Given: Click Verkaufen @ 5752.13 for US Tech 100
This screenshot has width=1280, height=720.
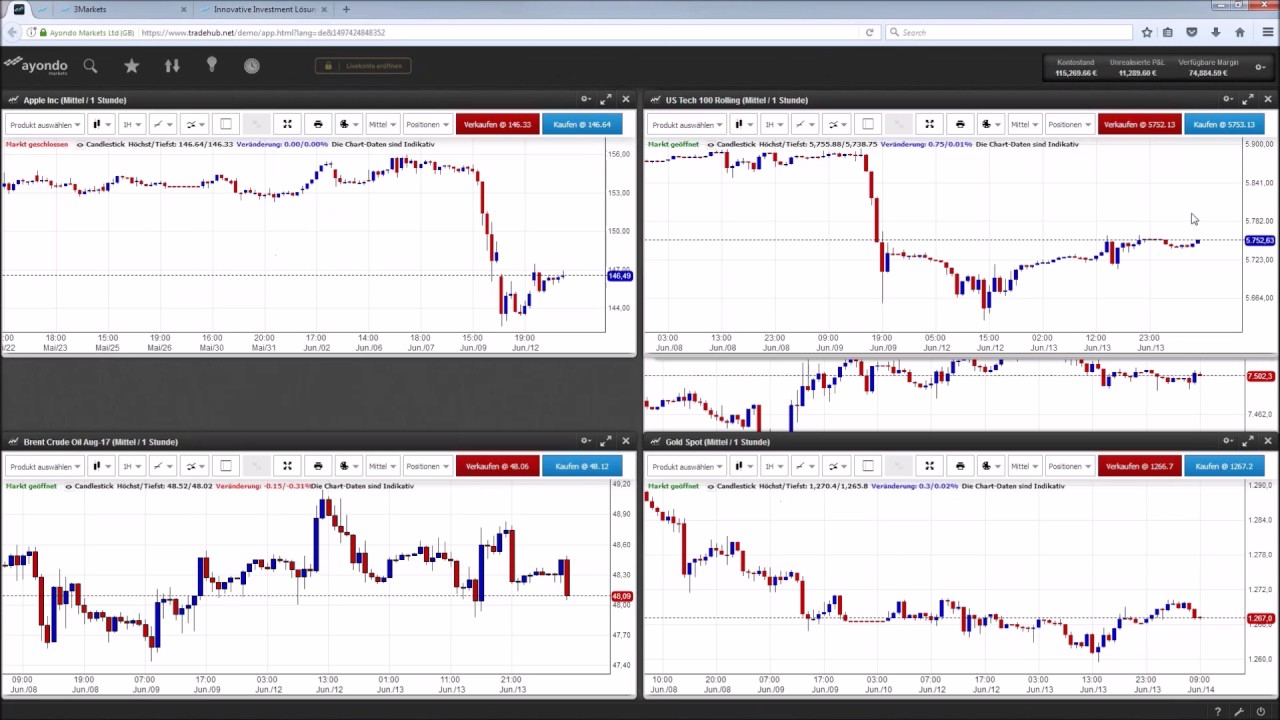Looking at the screenshot, I should tap(1139, 124).
